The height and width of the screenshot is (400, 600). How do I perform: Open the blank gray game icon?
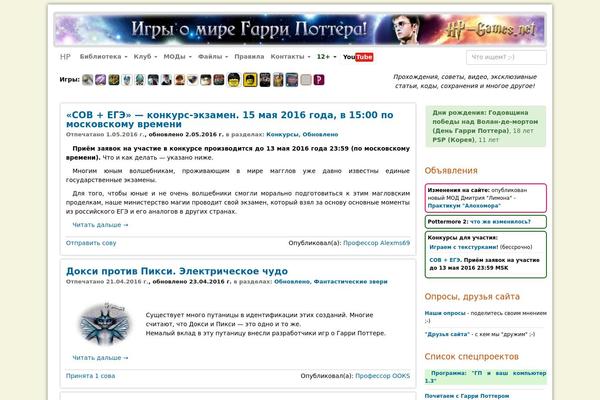306,80
